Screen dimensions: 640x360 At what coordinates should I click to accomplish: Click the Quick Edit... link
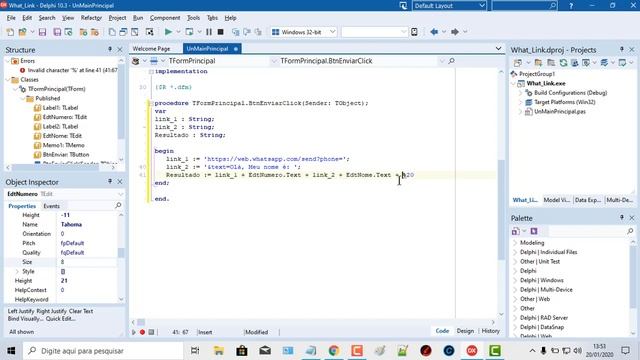point(60,319)
